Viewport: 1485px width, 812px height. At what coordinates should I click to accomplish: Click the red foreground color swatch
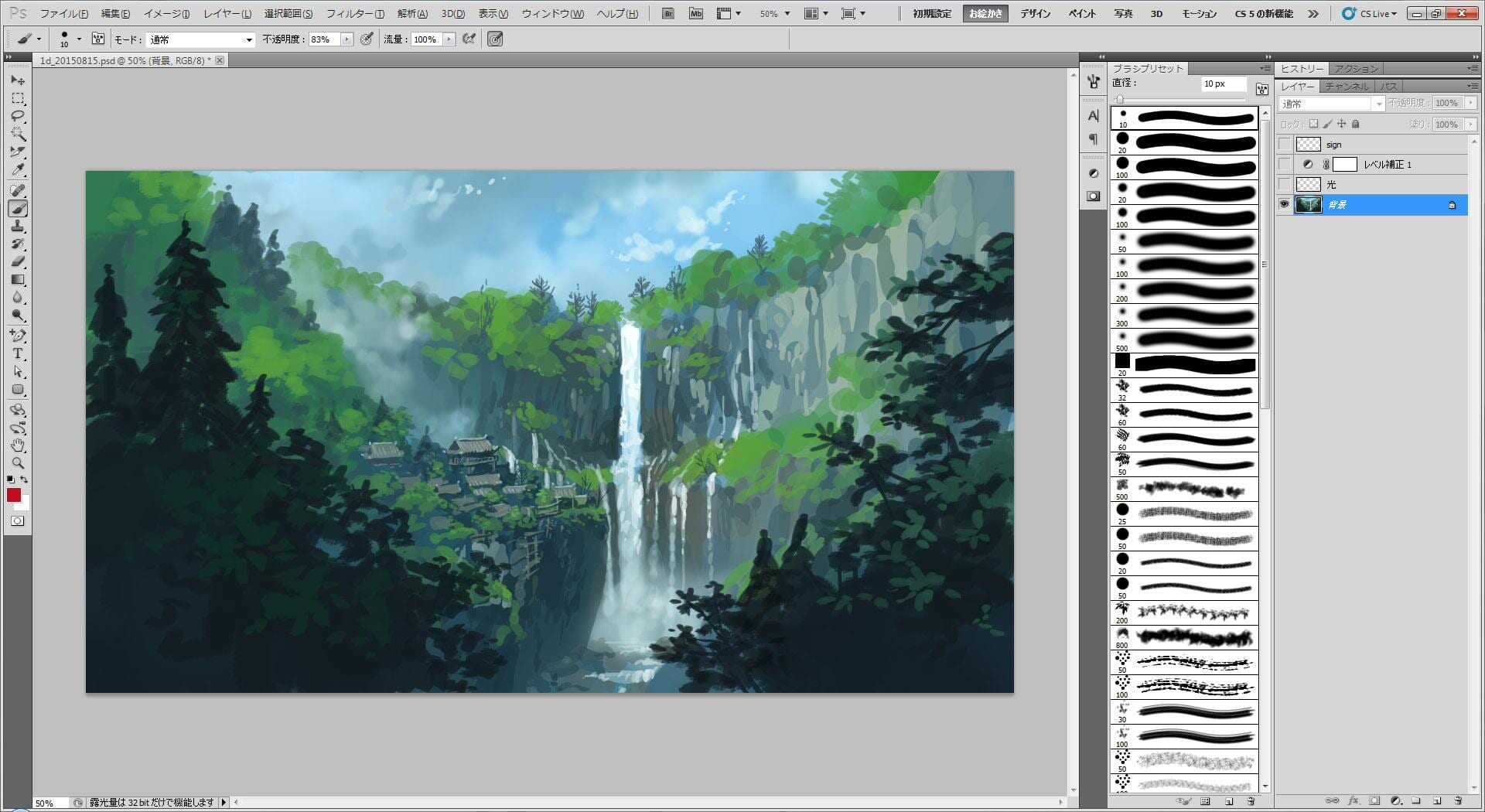pyautogui.click(x=13, y=496)
